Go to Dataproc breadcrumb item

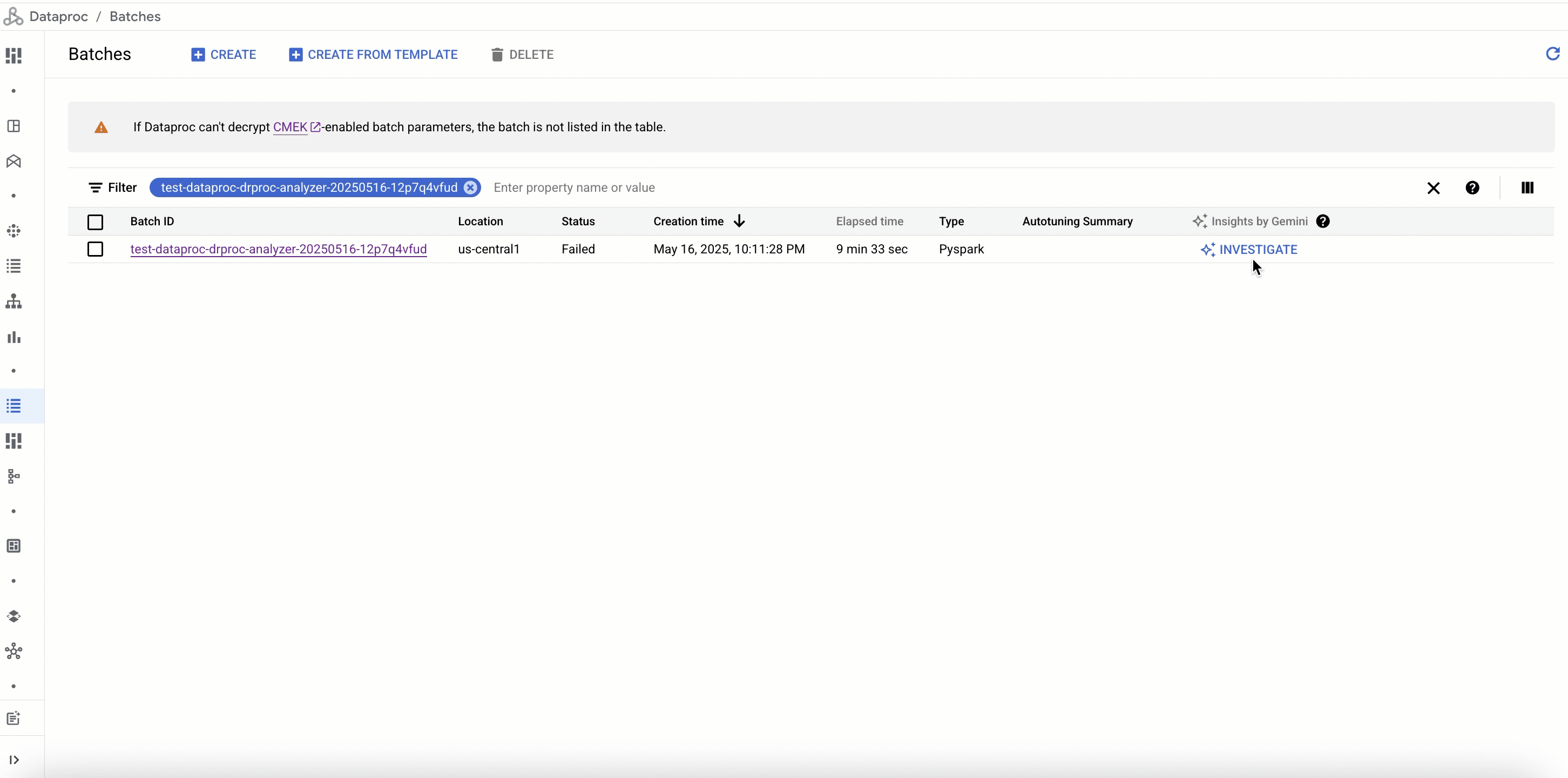pyautogui.click(x=58, y=16)
